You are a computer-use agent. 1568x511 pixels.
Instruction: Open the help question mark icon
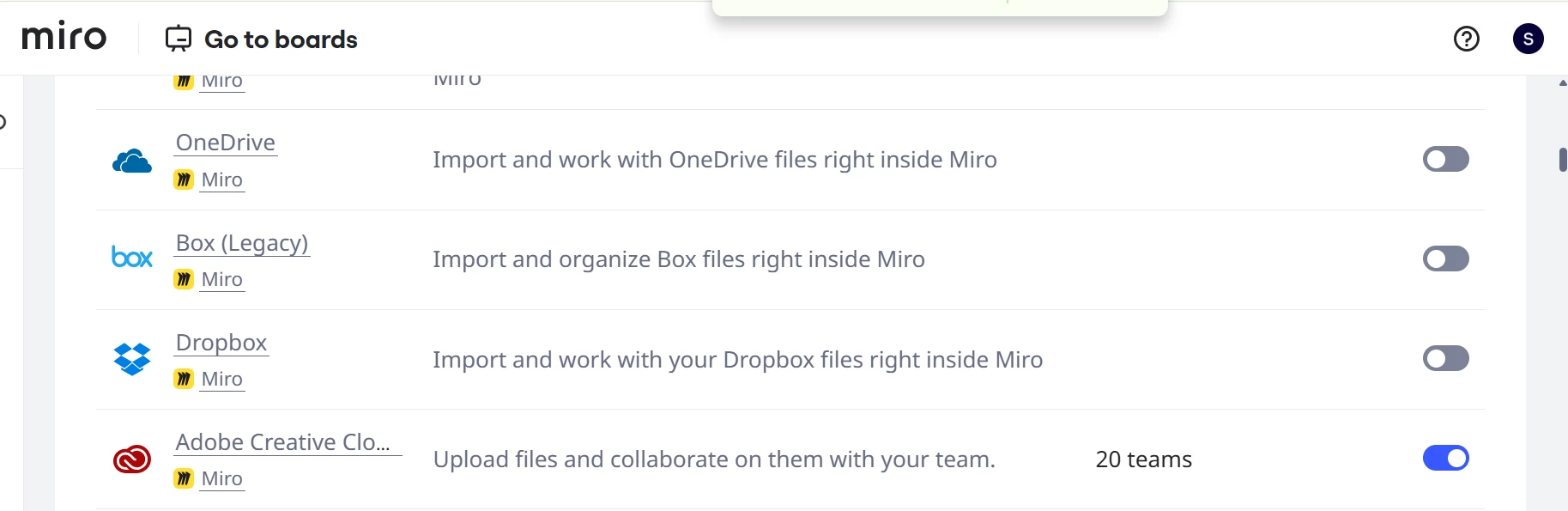[1466, 39]
